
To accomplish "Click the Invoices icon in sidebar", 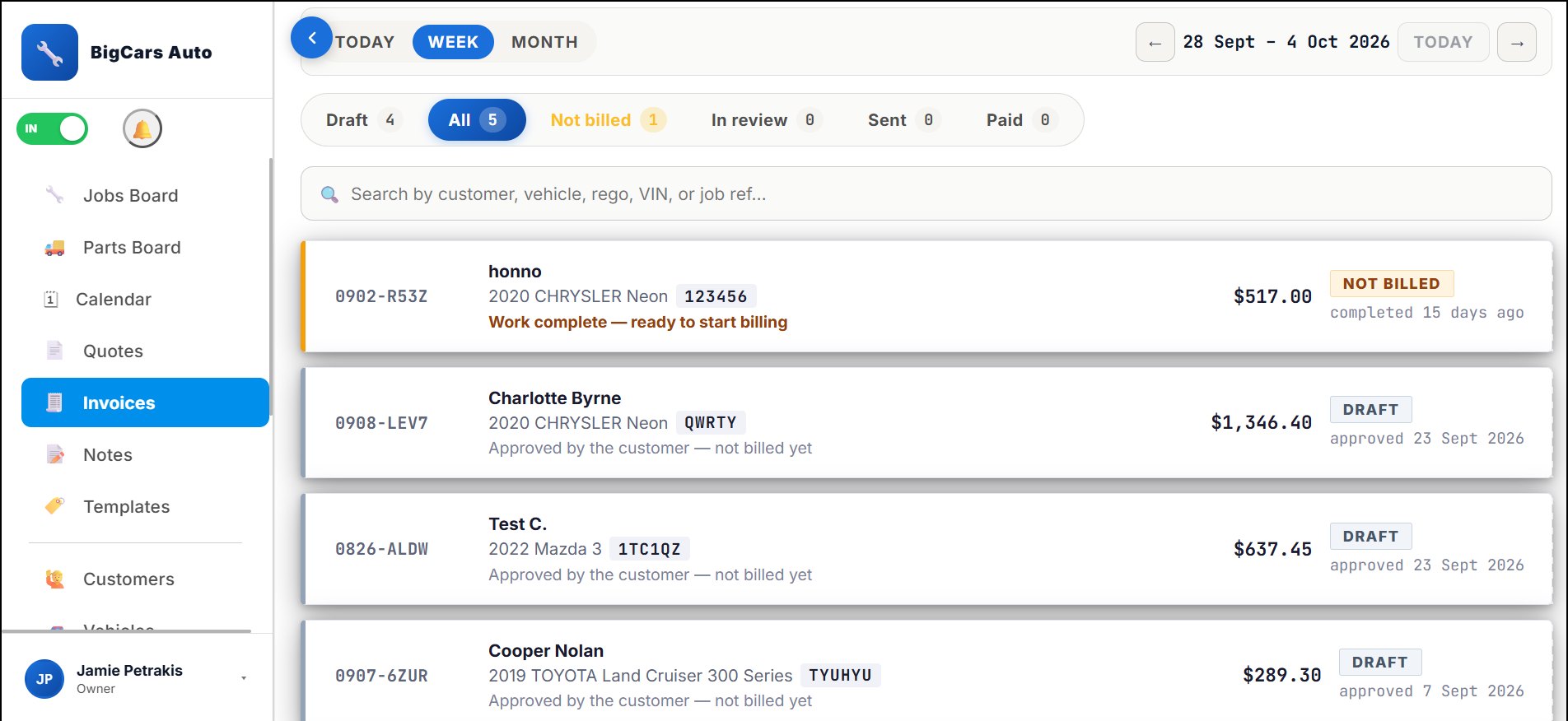I will coord(54,402).
